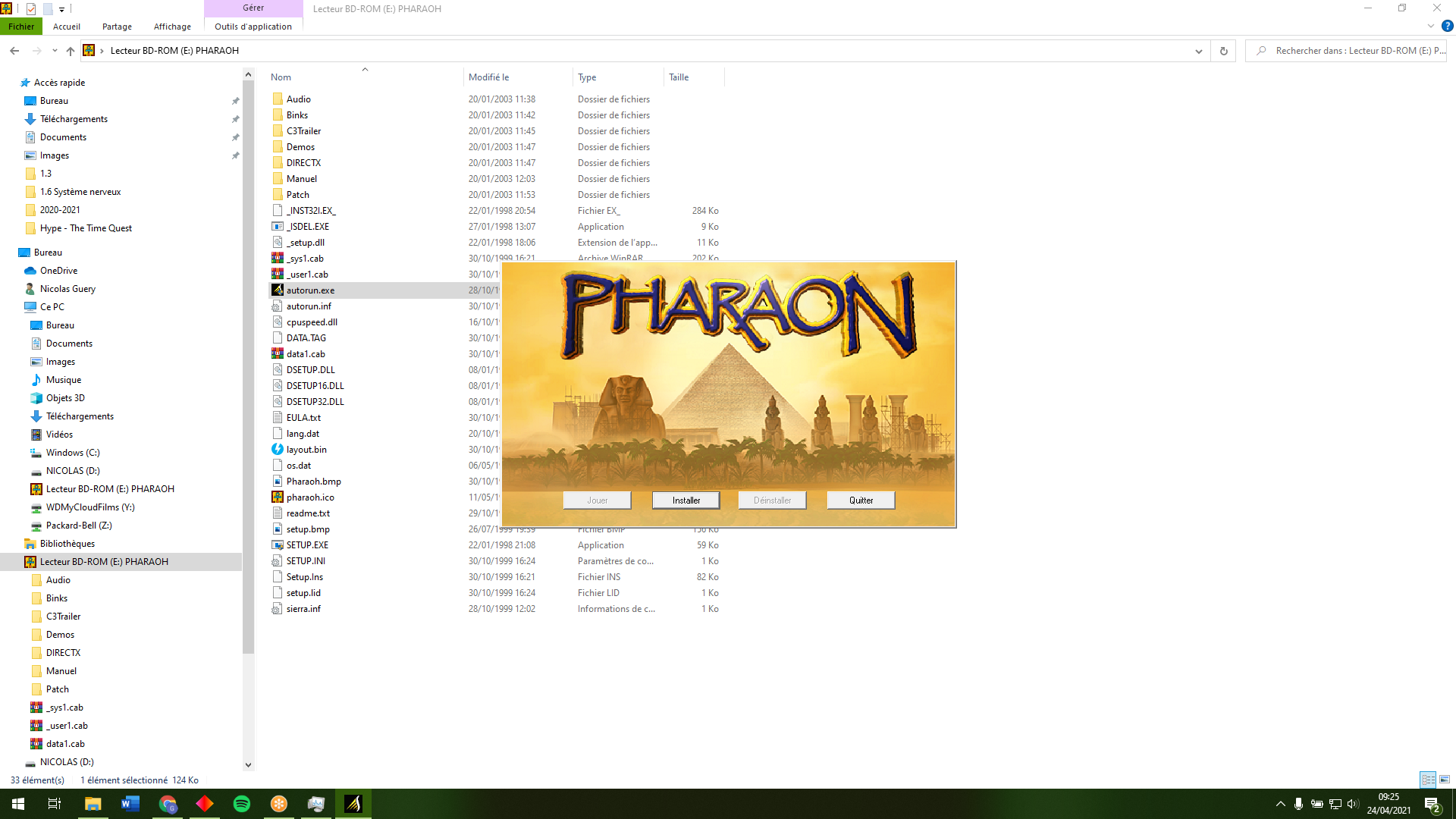The width and height of the screenshot is (1456, 819).
Task: Select the _ISDEL.EXE file
Action: 307,227
